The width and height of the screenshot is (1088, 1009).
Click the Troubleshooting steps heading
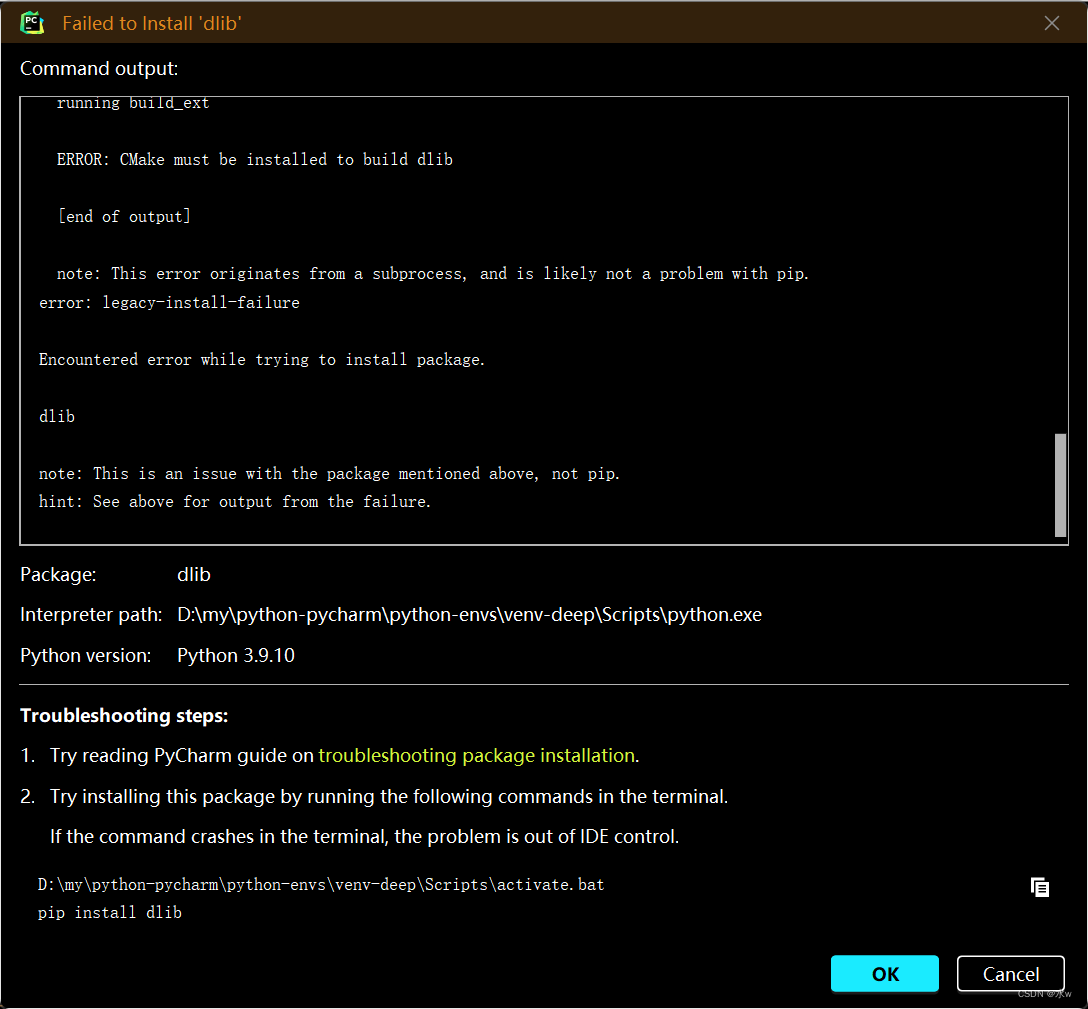[124, 715]
